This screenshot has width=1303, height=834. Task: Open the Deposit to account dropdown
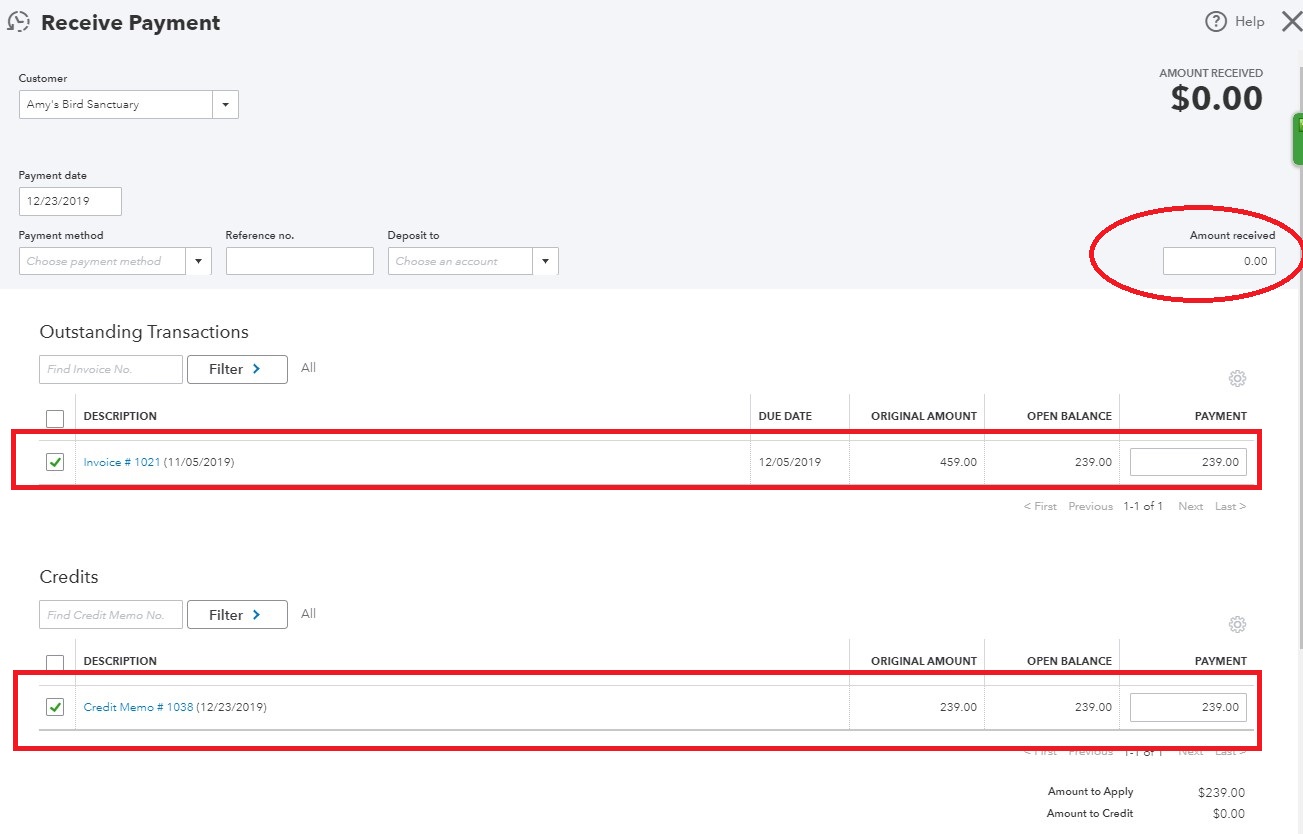point(546,260)
